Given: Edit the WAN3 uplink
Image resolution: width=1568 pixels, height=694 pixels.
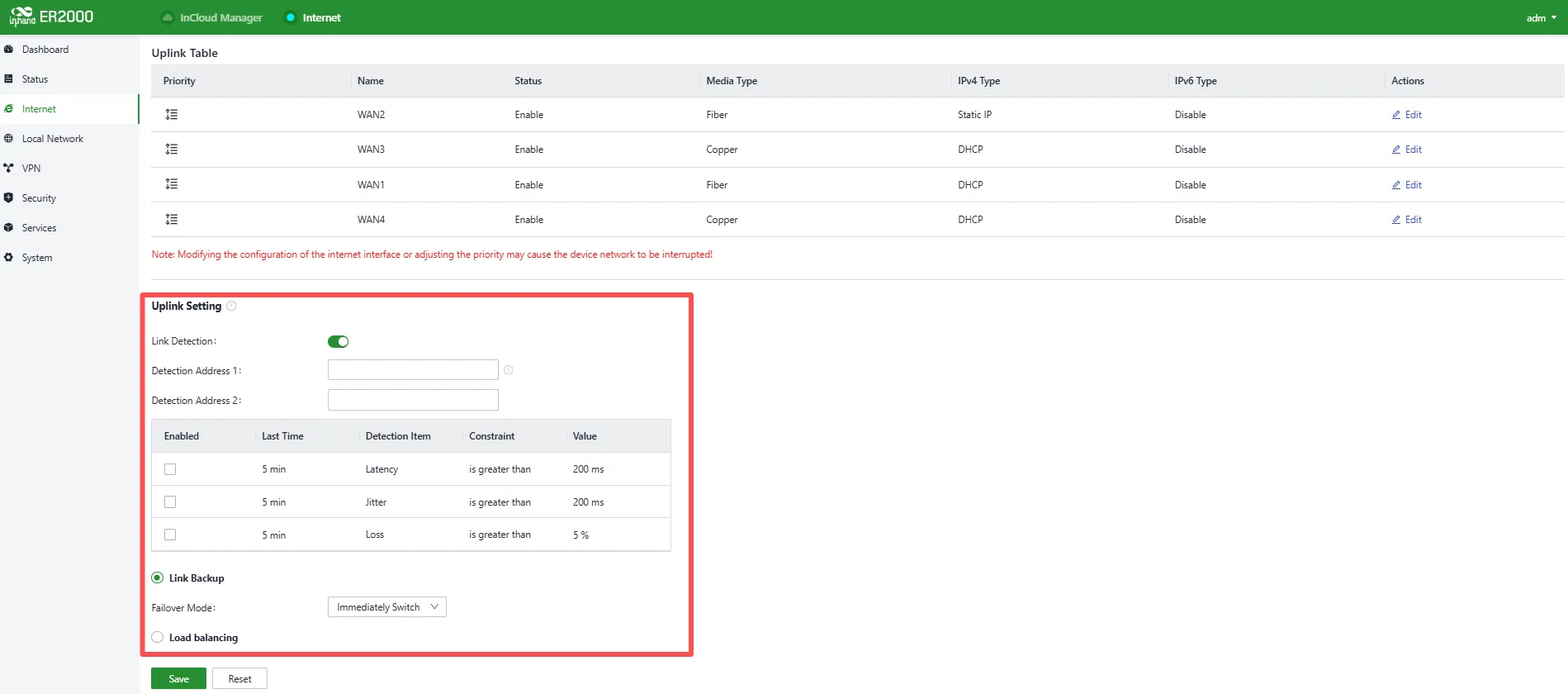Looking at the screenshot, I should pyautogui.click(x=1407, y=150).
